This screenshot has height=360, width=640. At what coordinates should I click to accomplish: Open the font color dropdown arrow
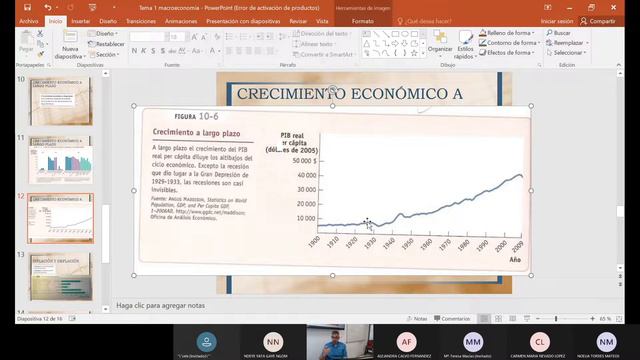220,51
